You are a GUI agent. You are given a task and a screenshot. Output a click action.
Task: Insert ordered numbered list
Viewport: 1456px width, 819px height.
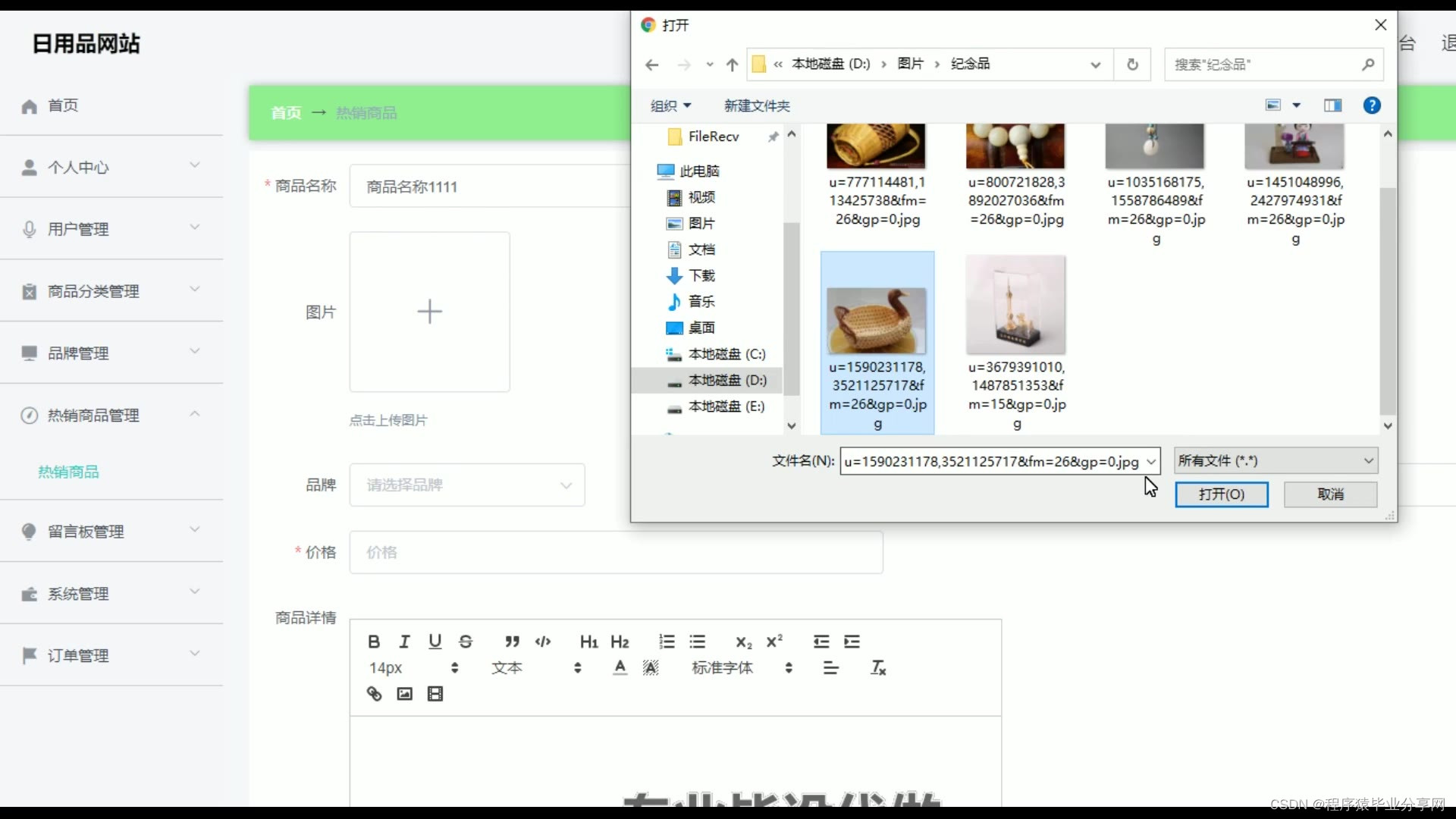pos(667,642)
